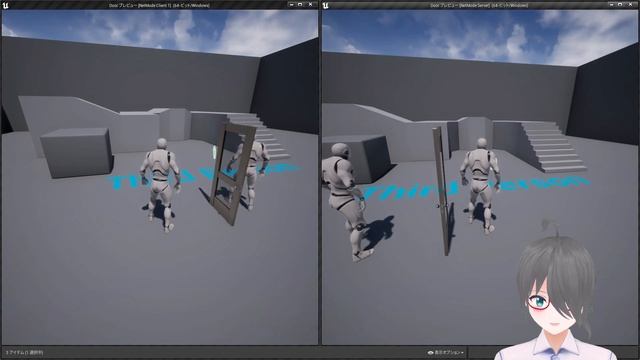Maximize the NetMode Client 1 preview window
The height and width of the screenshot is (360, 640).
pyautogui.click(x=300, y=4)
